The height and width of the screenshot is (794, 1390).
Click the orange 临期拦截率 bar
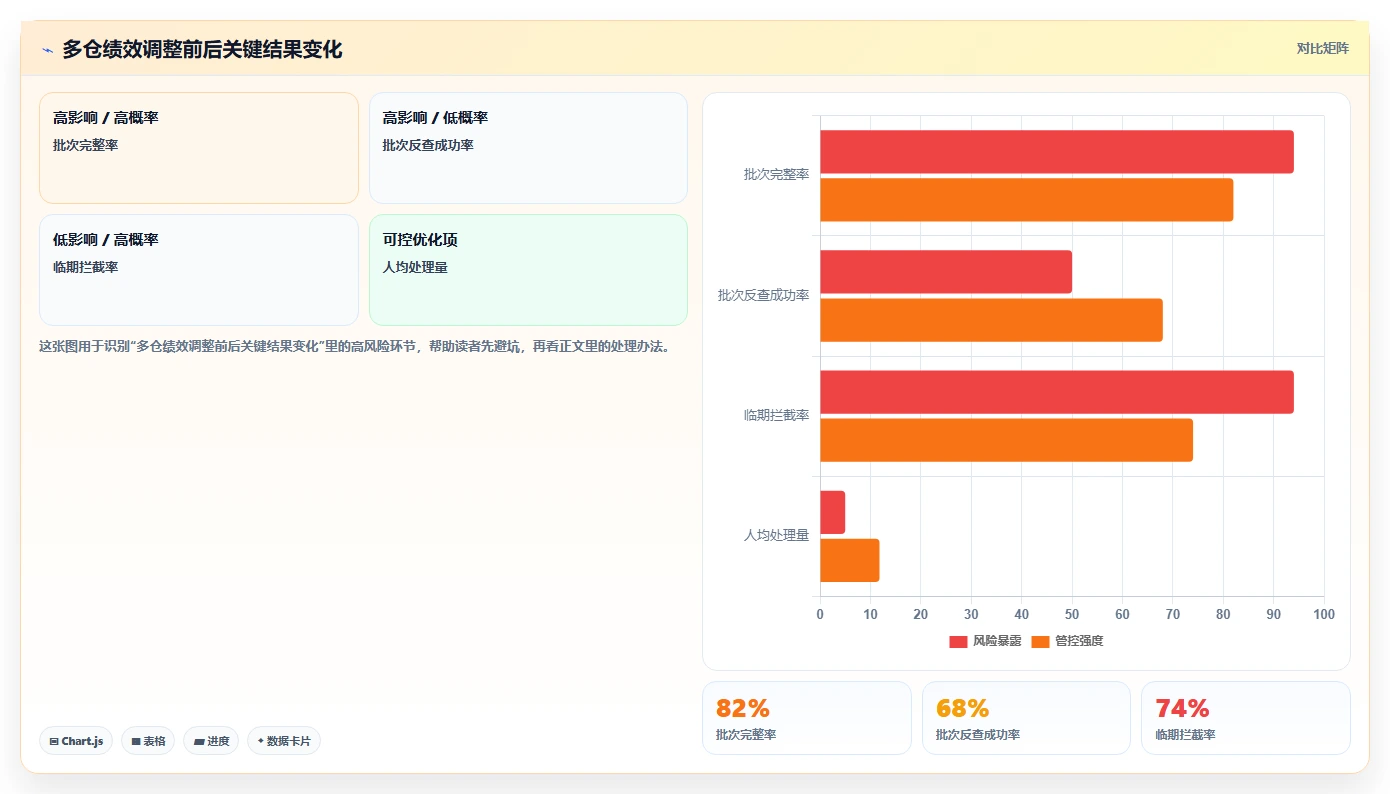(x=1007, y=440)
